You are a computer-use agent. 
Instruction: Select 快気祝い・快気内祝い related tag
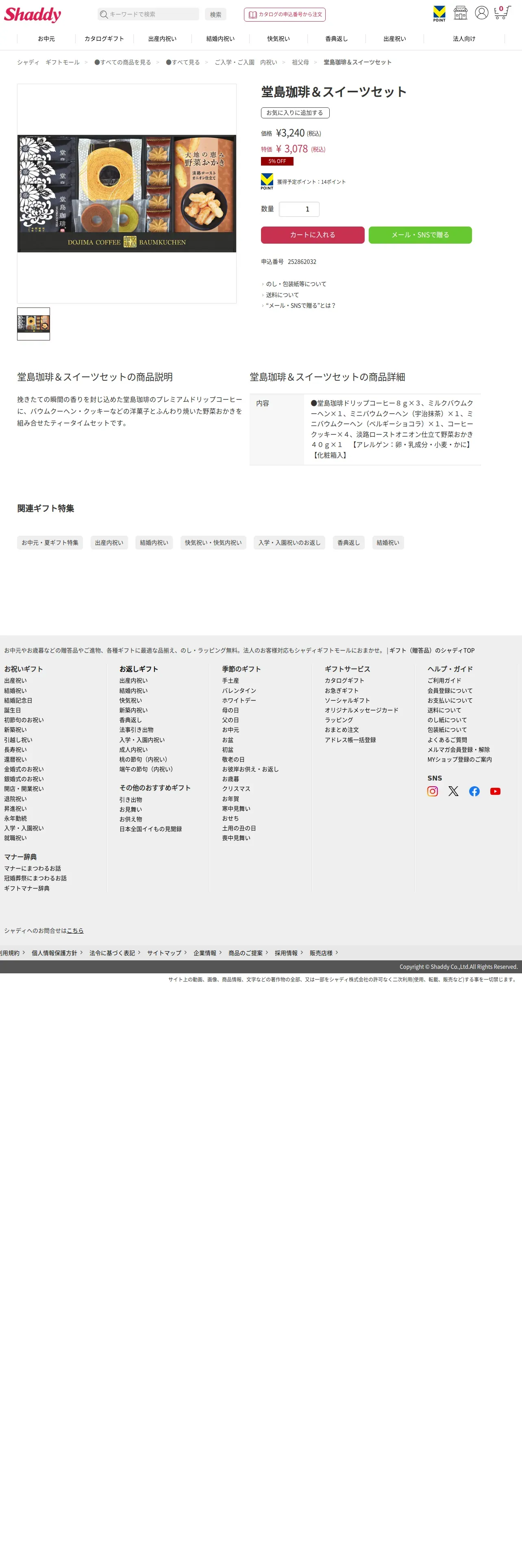coord(213,543)
